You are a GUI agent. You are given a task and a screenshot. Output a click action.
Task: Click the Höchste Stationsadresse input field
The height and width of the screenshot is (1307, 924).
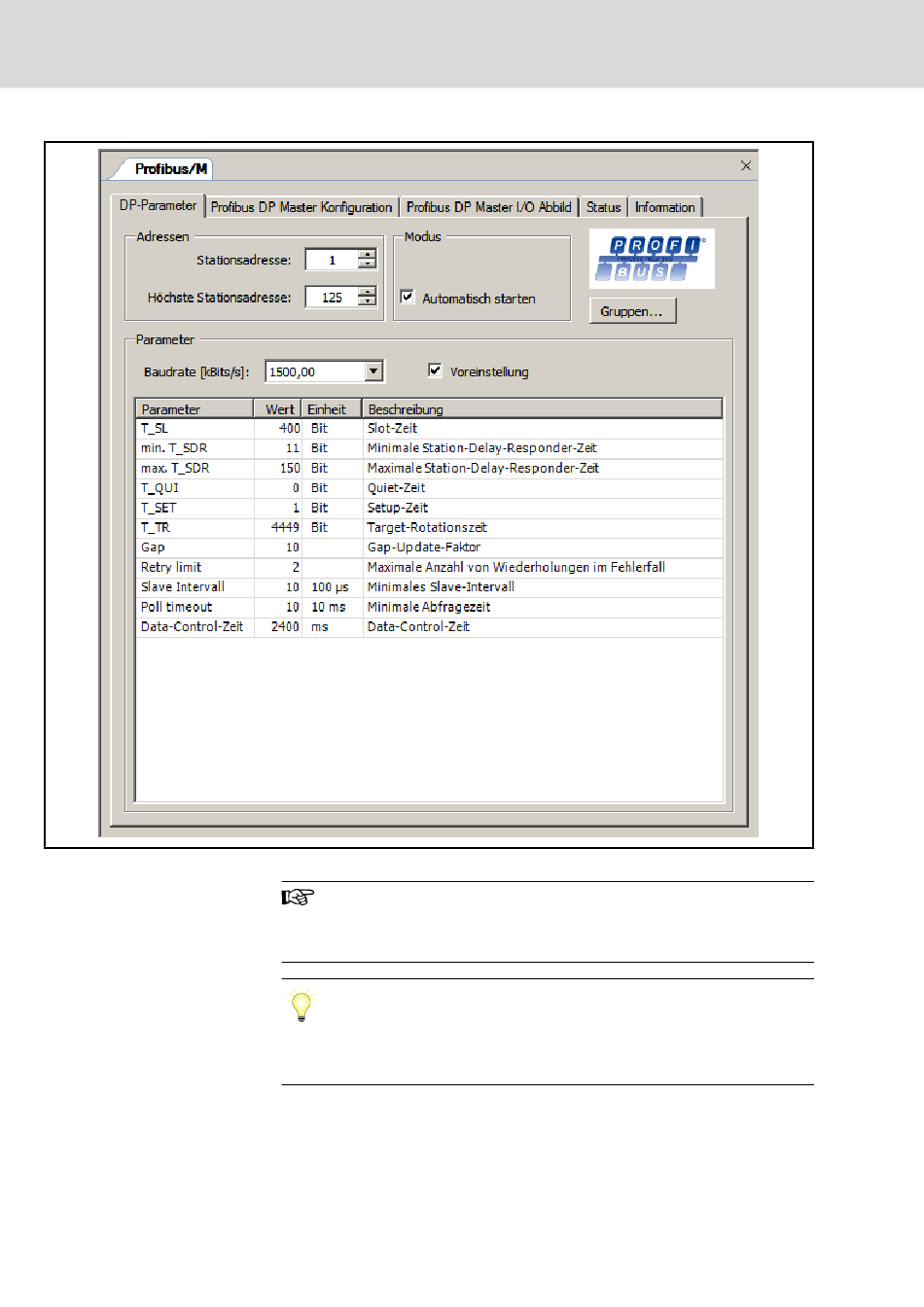[x=332, y=297]
